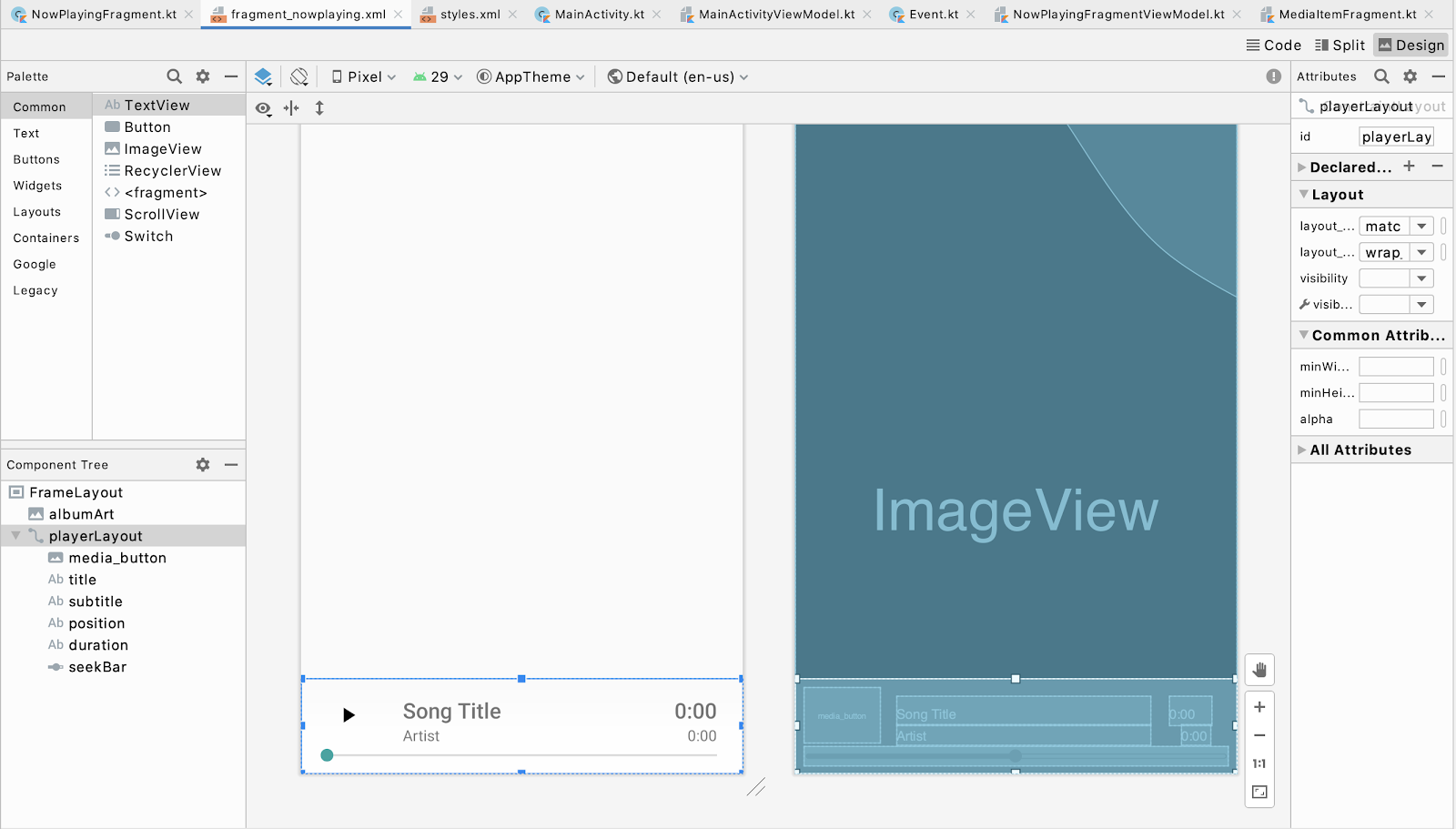Select design surface layers icon
The height and width of the screenshot is (829, 1456).
[263, 76]
